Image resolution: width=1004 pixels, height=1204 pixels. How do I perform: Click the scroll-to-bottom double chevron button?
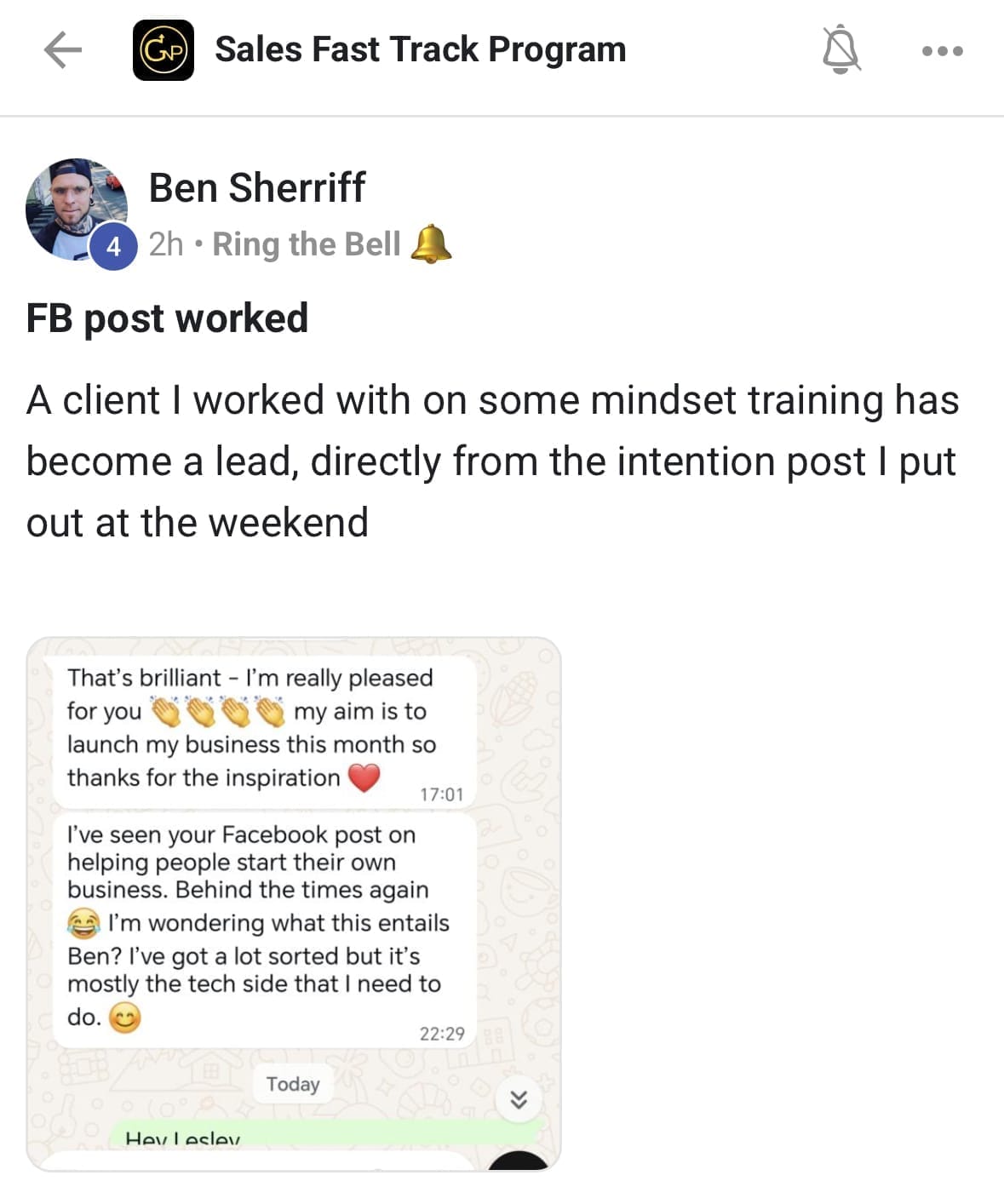pyautogui.click(x=519, y=1099)
